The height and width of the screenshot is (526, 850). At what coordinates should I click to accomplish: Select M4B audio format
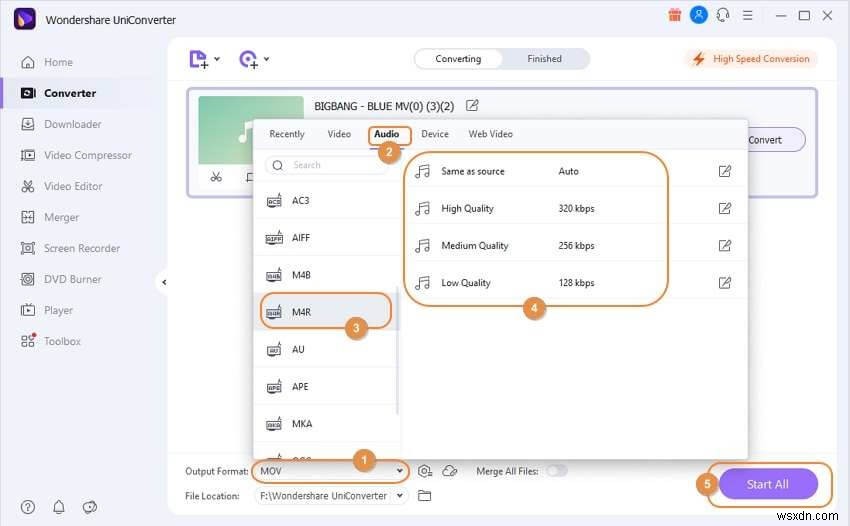point(326,275)
